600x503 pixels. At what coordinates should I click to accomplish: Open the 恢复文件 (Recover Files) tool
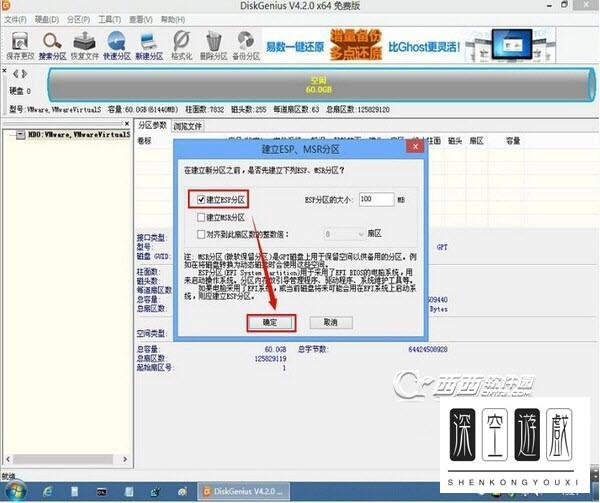tap(86, 41)
